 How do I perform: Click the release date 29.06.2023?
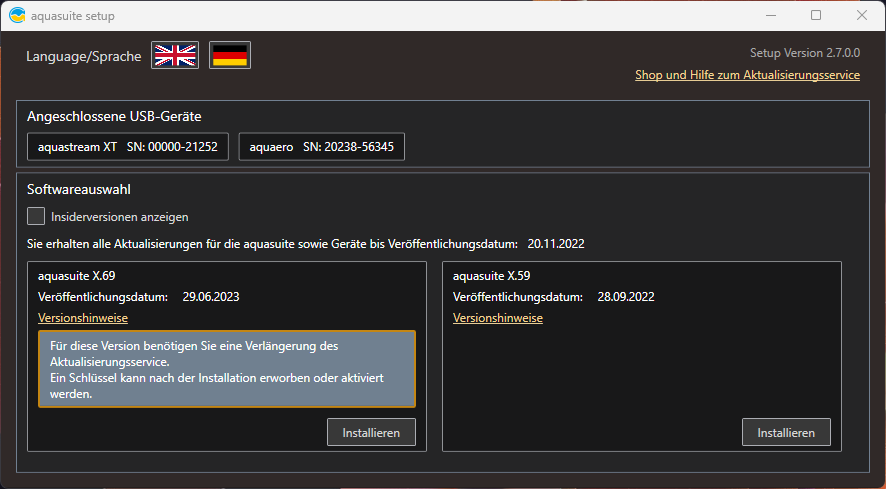click(x=211, y=297)
